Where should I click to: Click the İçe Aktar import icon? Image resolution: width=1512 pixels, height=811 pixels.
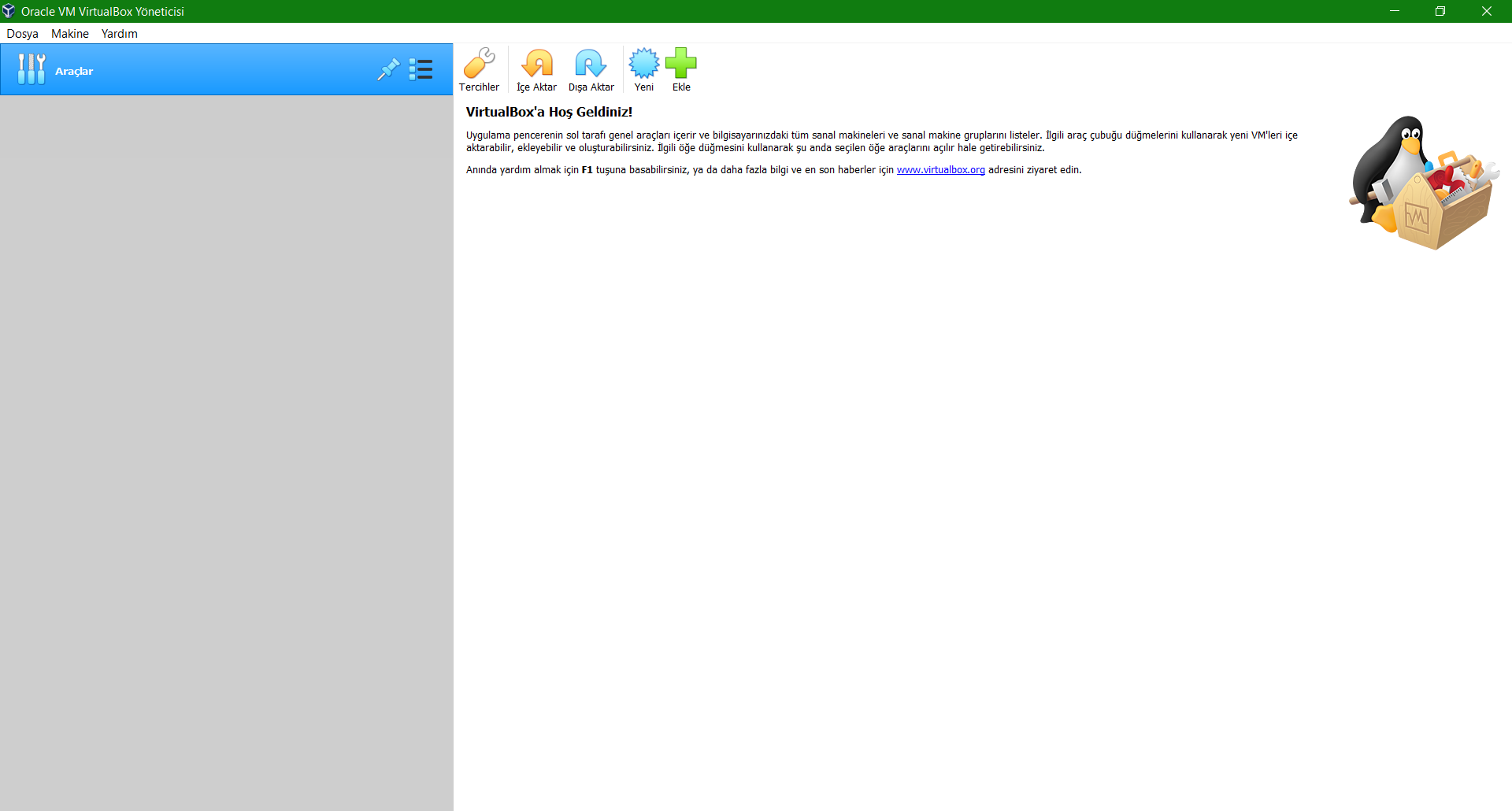pos(536,65)
